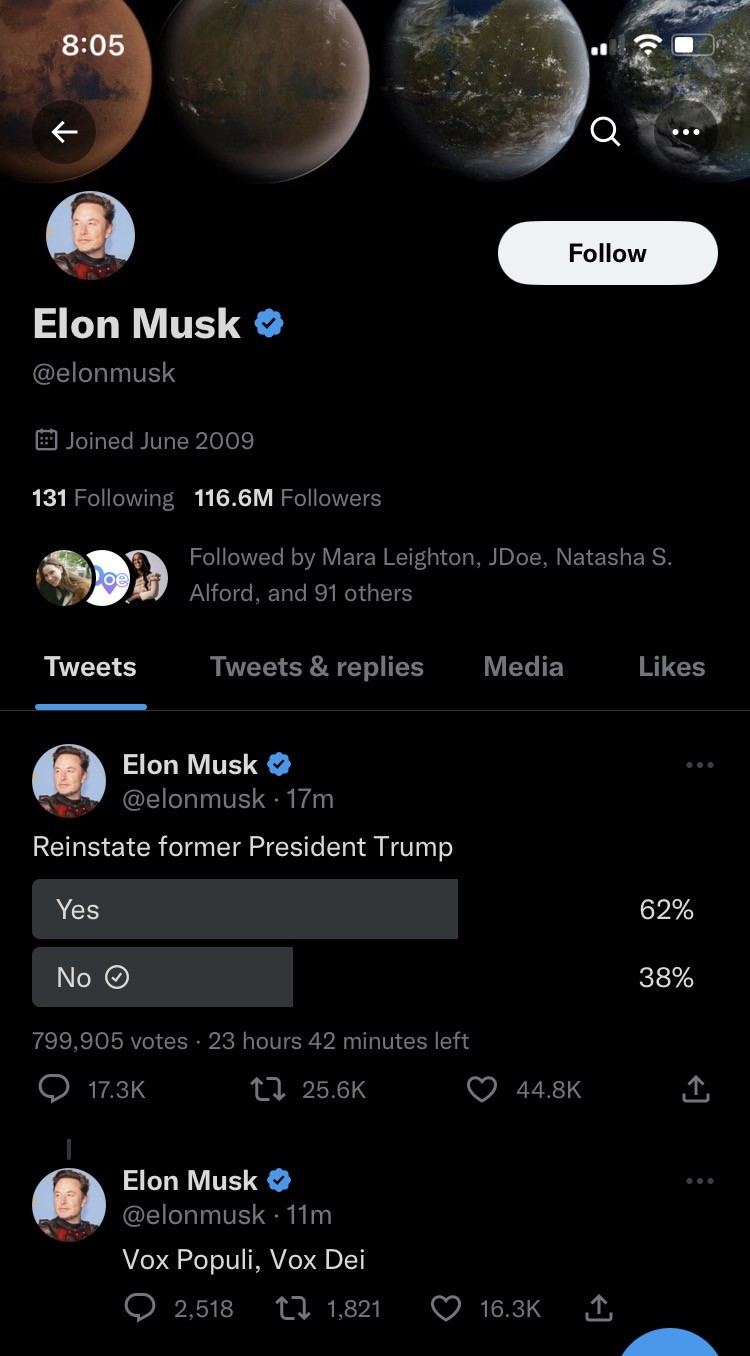This screenshot has height=1356, width=750.
Task: Reply to Vox Populi tweet
Action: pos(140,1308)
